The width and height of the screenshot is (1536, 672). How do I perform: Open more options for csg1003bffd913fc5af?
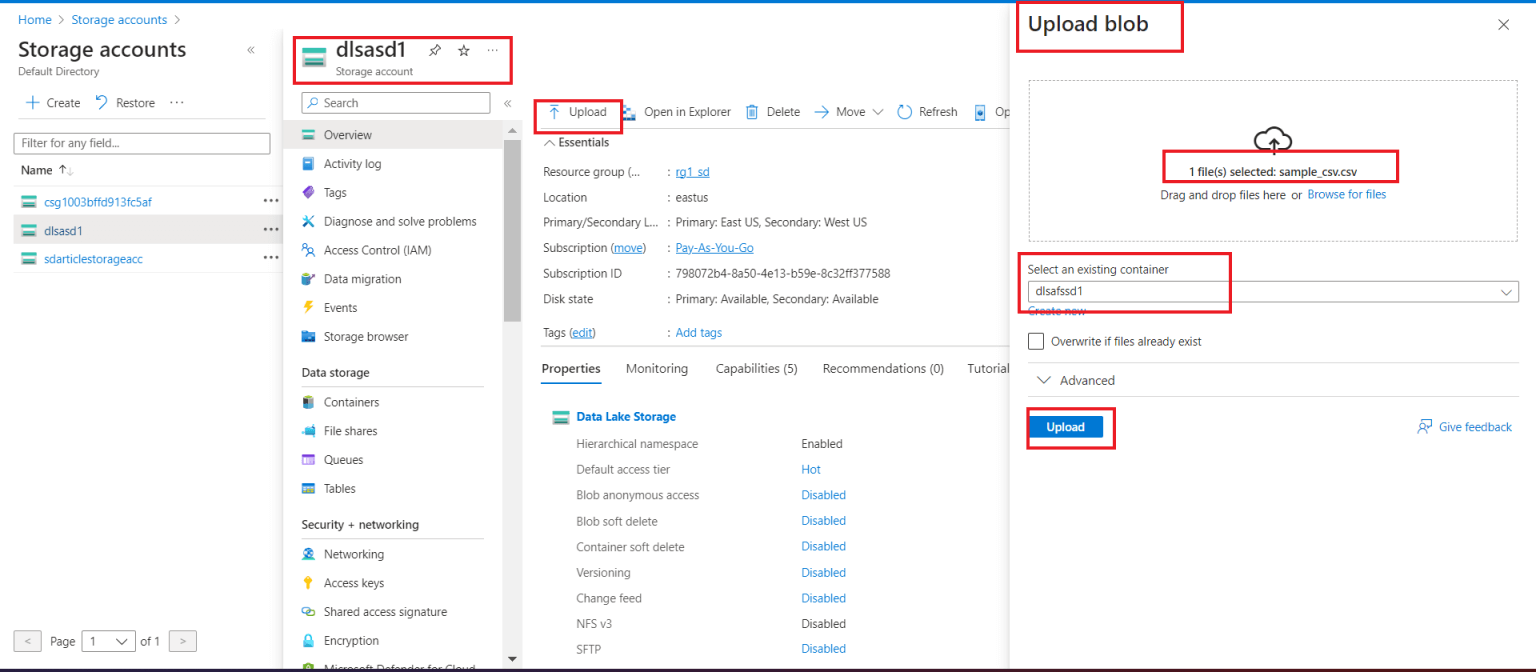click(271, 201)
